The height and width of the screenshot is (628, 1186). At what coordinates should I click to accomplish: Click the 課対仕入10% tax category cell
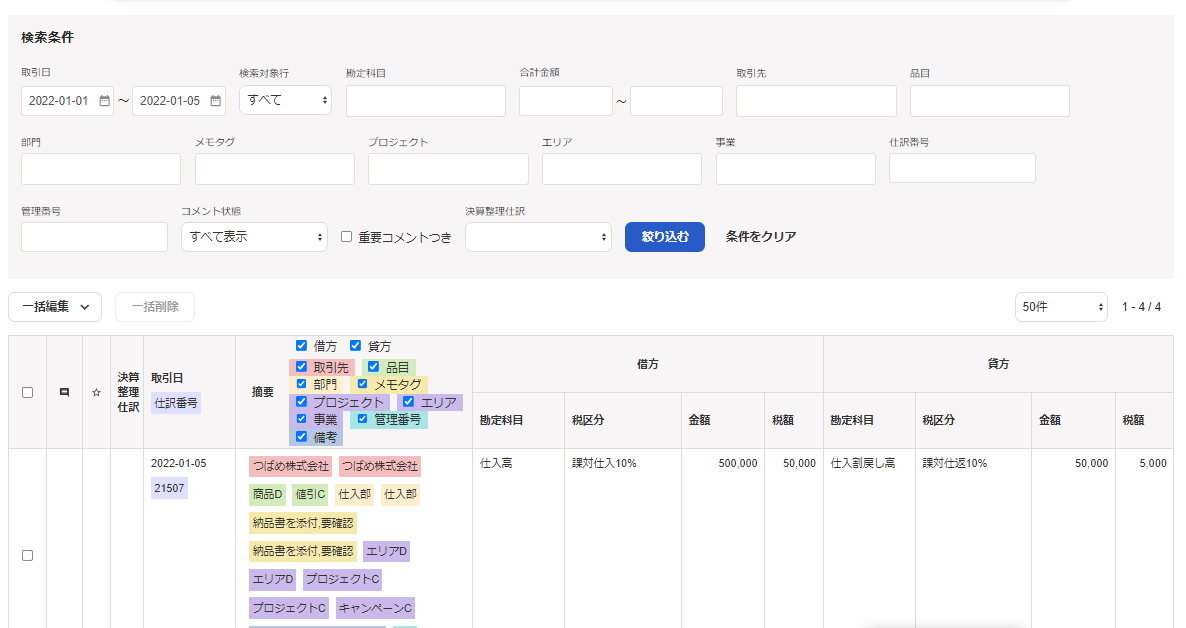coord(604,463)
